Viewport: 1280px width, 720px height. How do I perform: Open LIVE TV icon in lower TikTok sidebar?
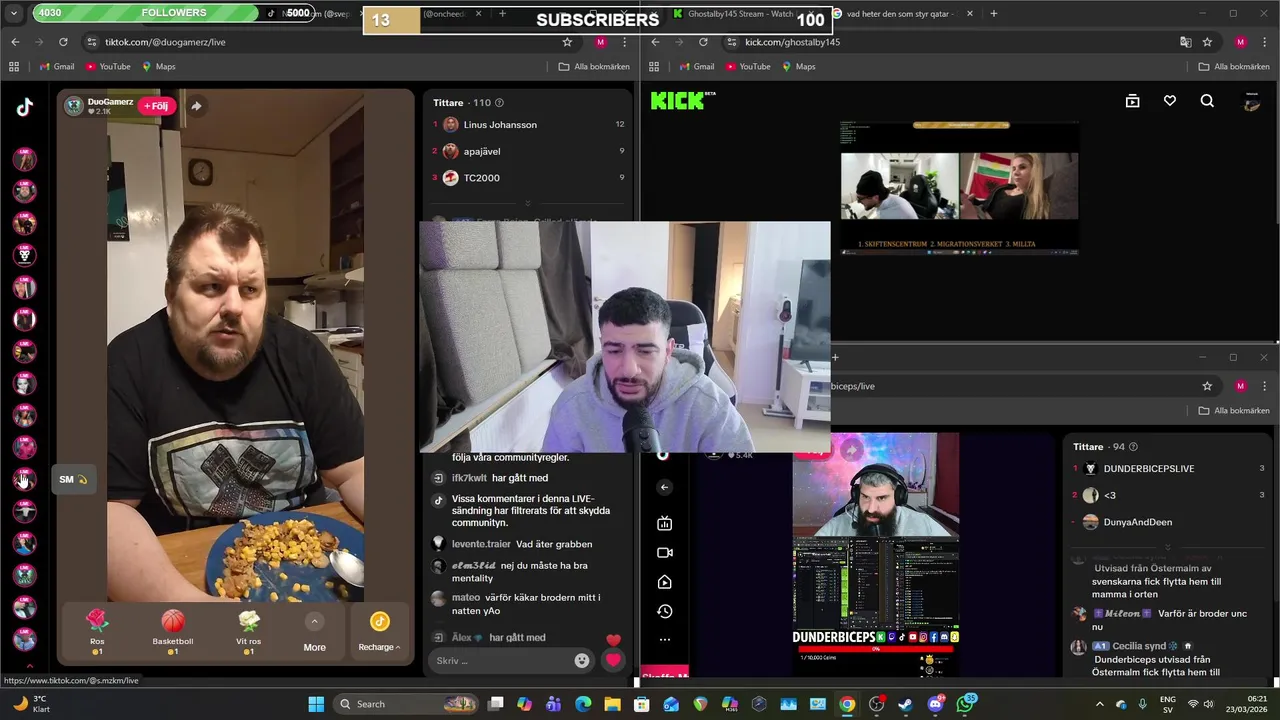tap(664, 523)
